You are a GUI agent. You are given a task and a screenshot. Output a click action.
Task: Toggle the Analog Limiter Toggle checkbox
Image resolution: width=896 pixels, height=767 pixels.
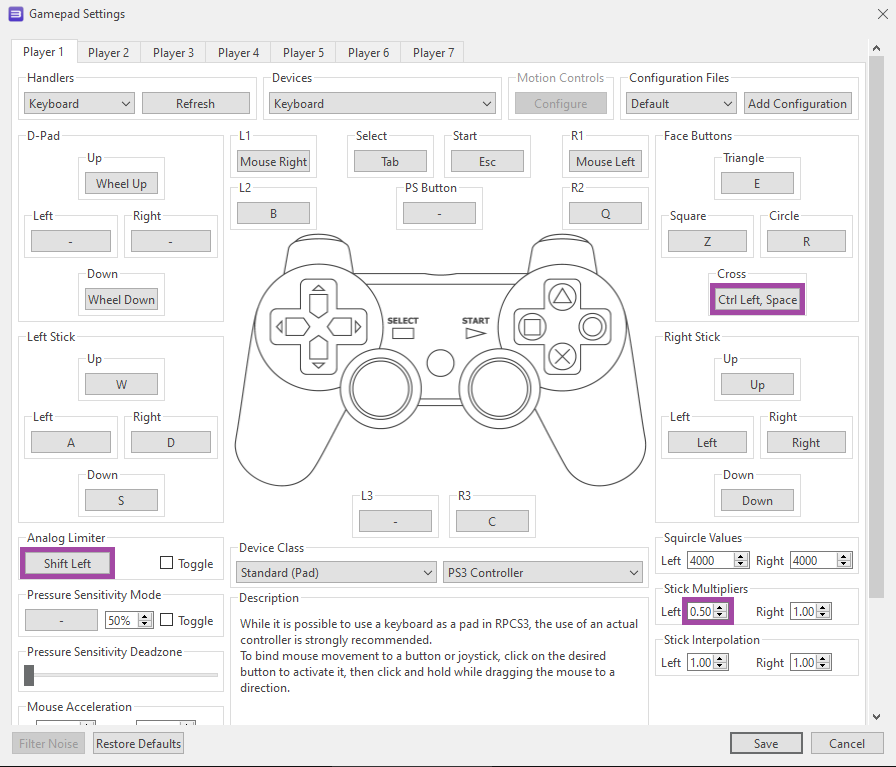[x=166, y=563]
